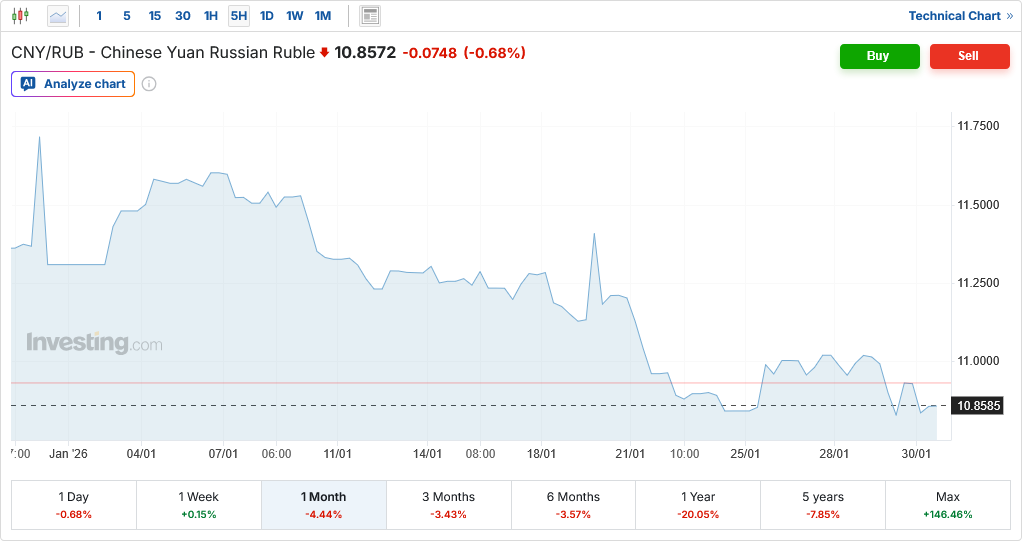Select the 6 Months performance tab
The width and height of the screenshot is (1022, 541).
pyautogui.click(x=573, y=504)
